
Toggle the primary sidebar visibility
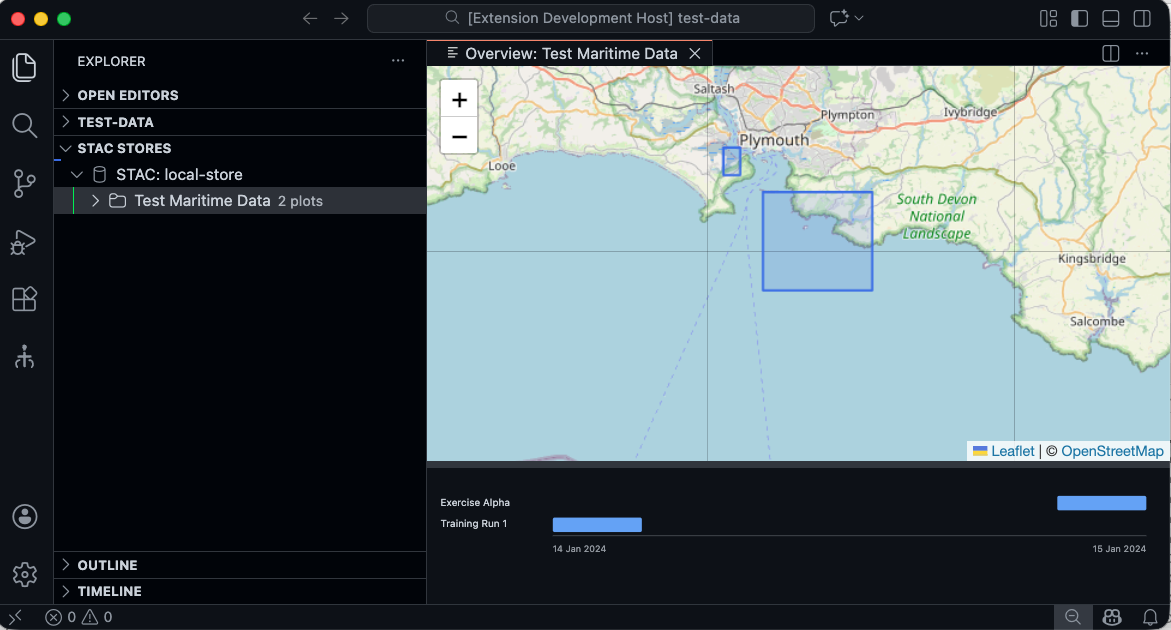pyautogui.click(x=1079, y=18)
